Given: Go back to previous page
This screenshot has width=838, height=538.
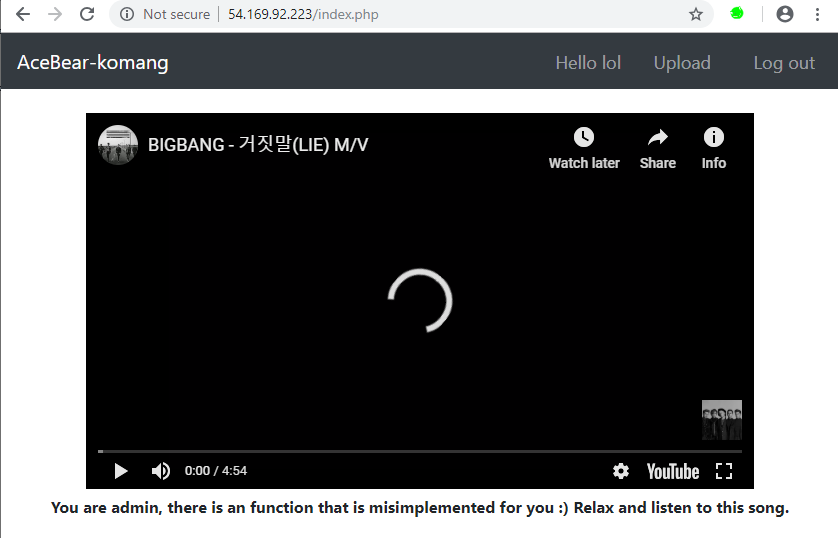Looking at the screenshot, I should point(22,14).
